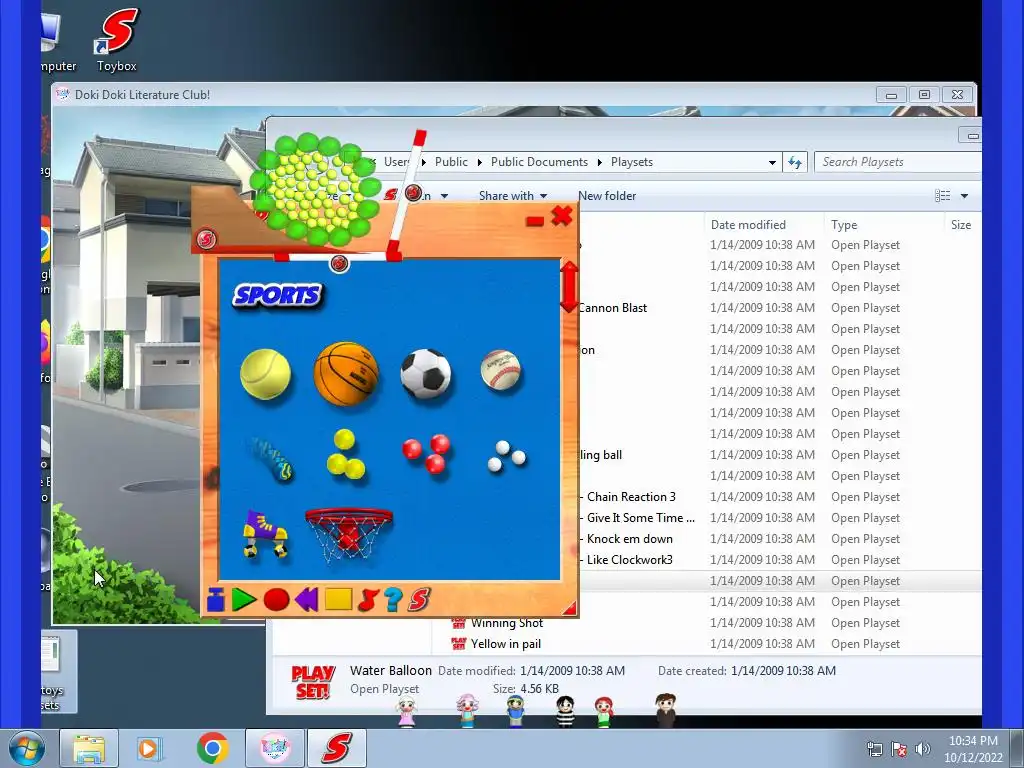1024x768 pixels.
Task: Click New folder in Explorer toolbar
Action: 607,196
